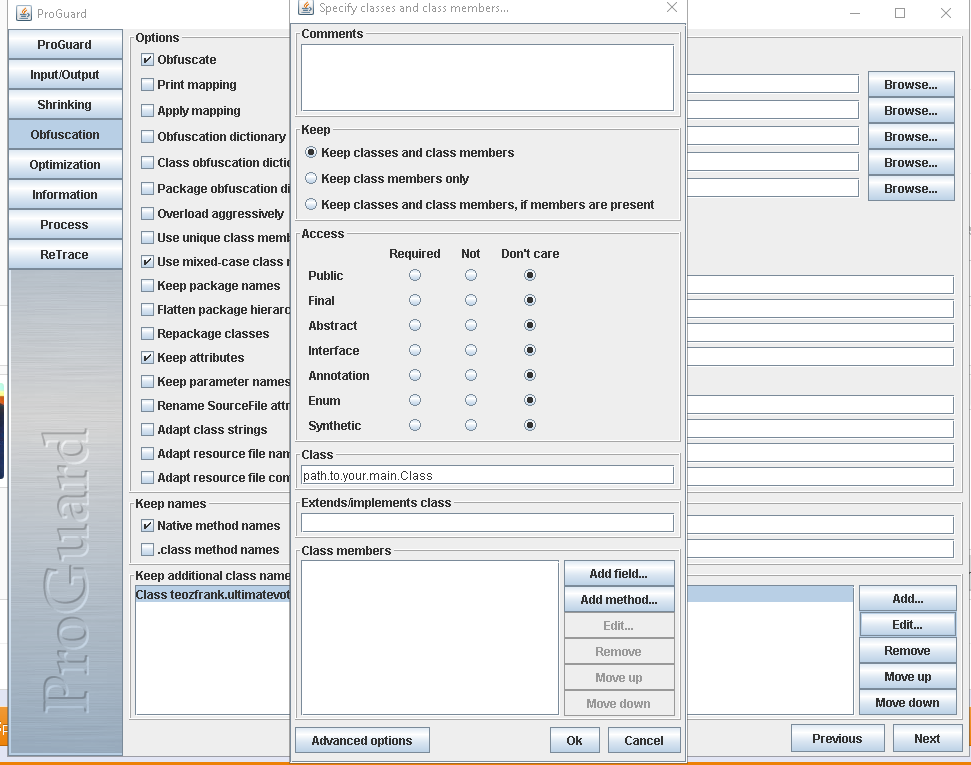Screen dimensions: 971x765
Task: Select Don't care for Final
Action: [x=529, y=300]
